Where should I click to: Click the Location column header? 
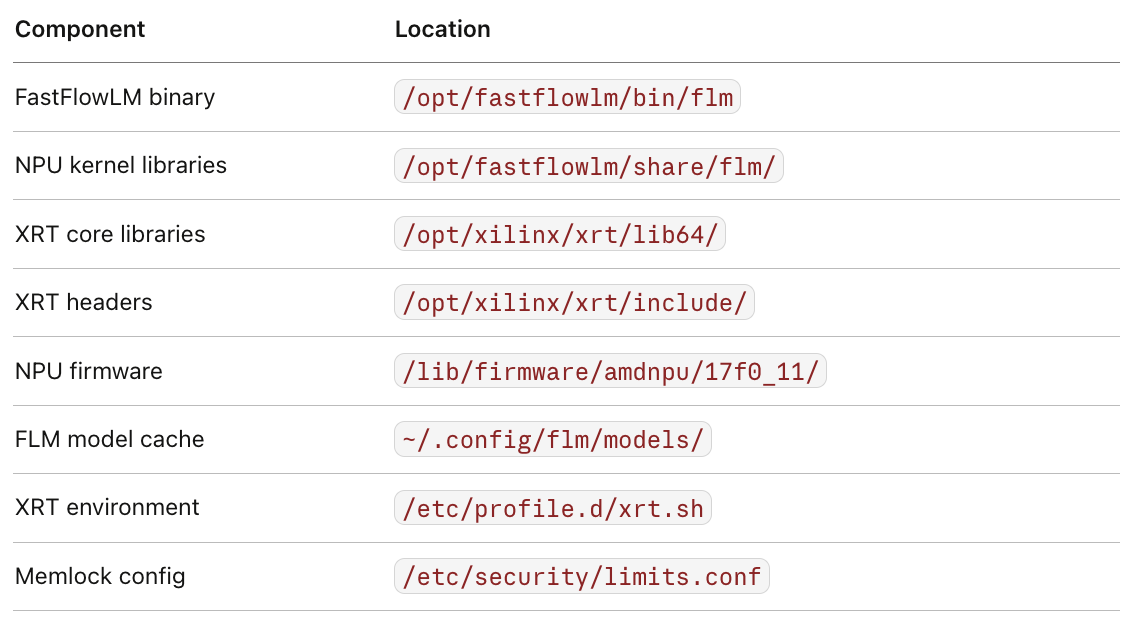coord(442,29)
